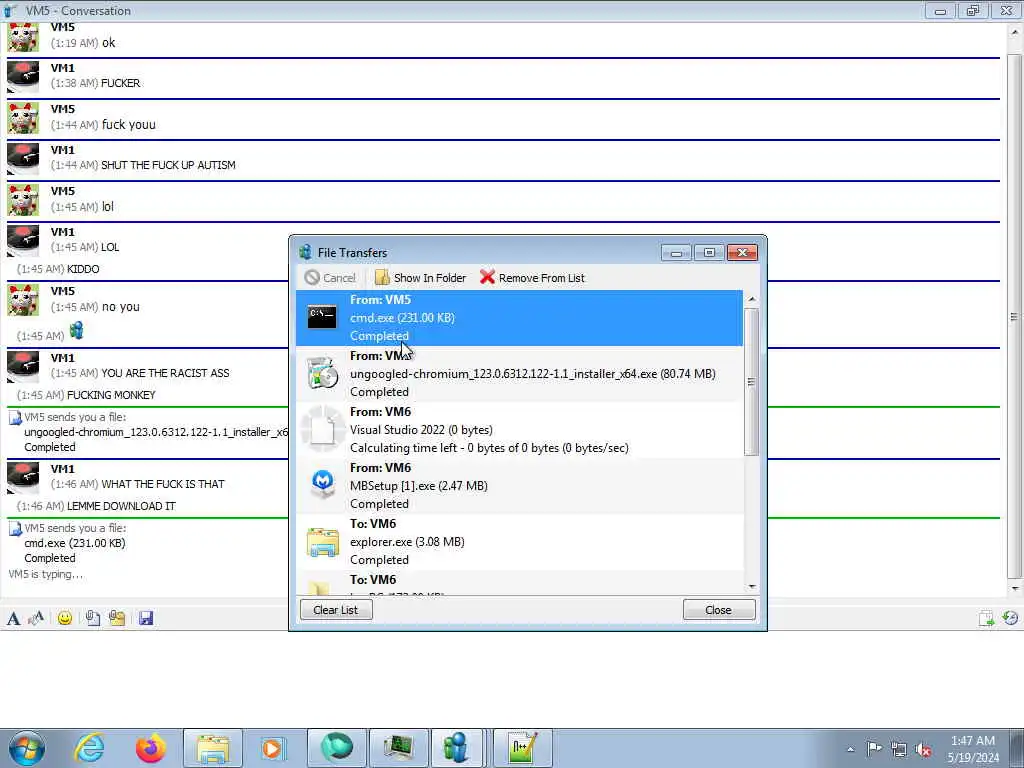
Task: Click the received file icon next to ungoogled-chromium message
Action: click(15, 417)
